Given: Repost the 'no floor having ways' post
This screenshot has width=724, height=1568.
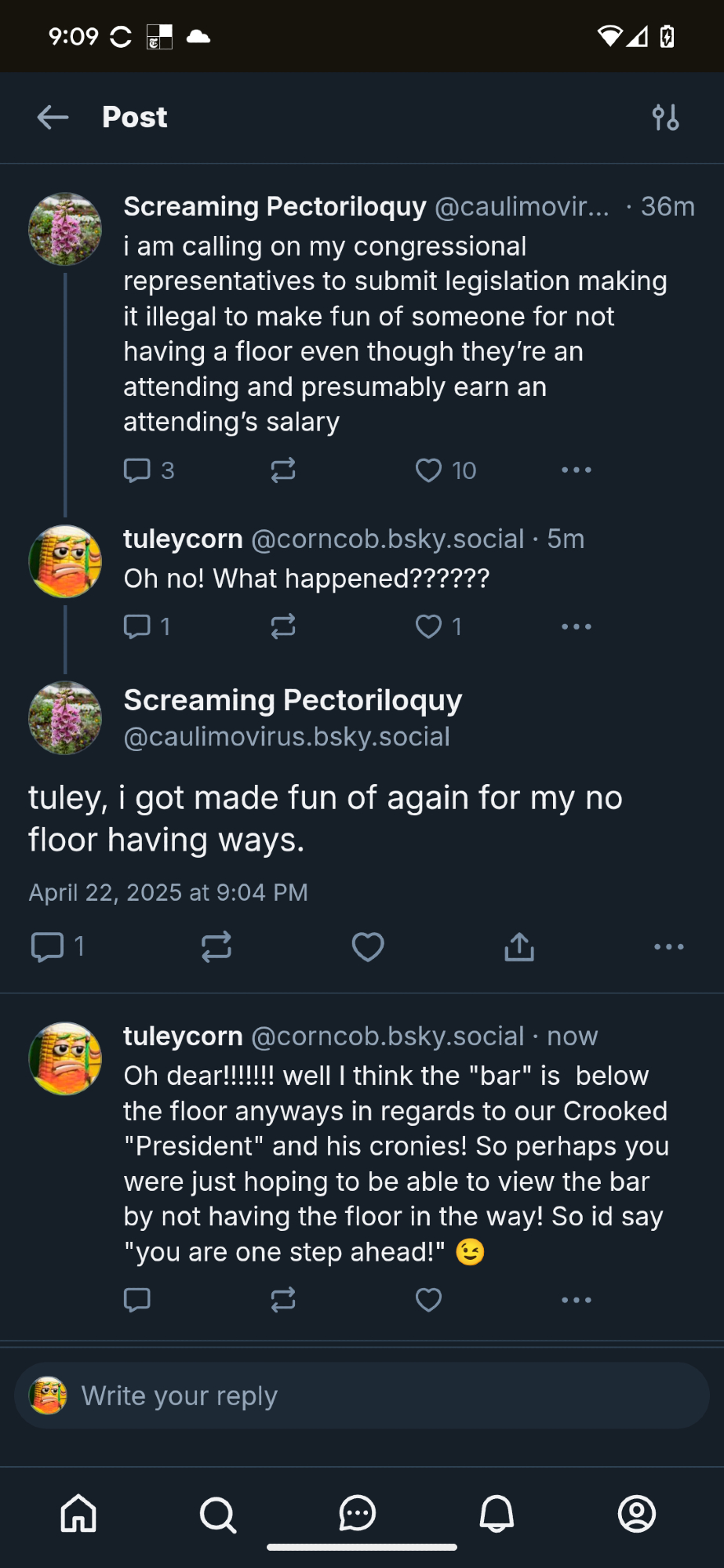Looking at the screenshot, I should (216, 947).
